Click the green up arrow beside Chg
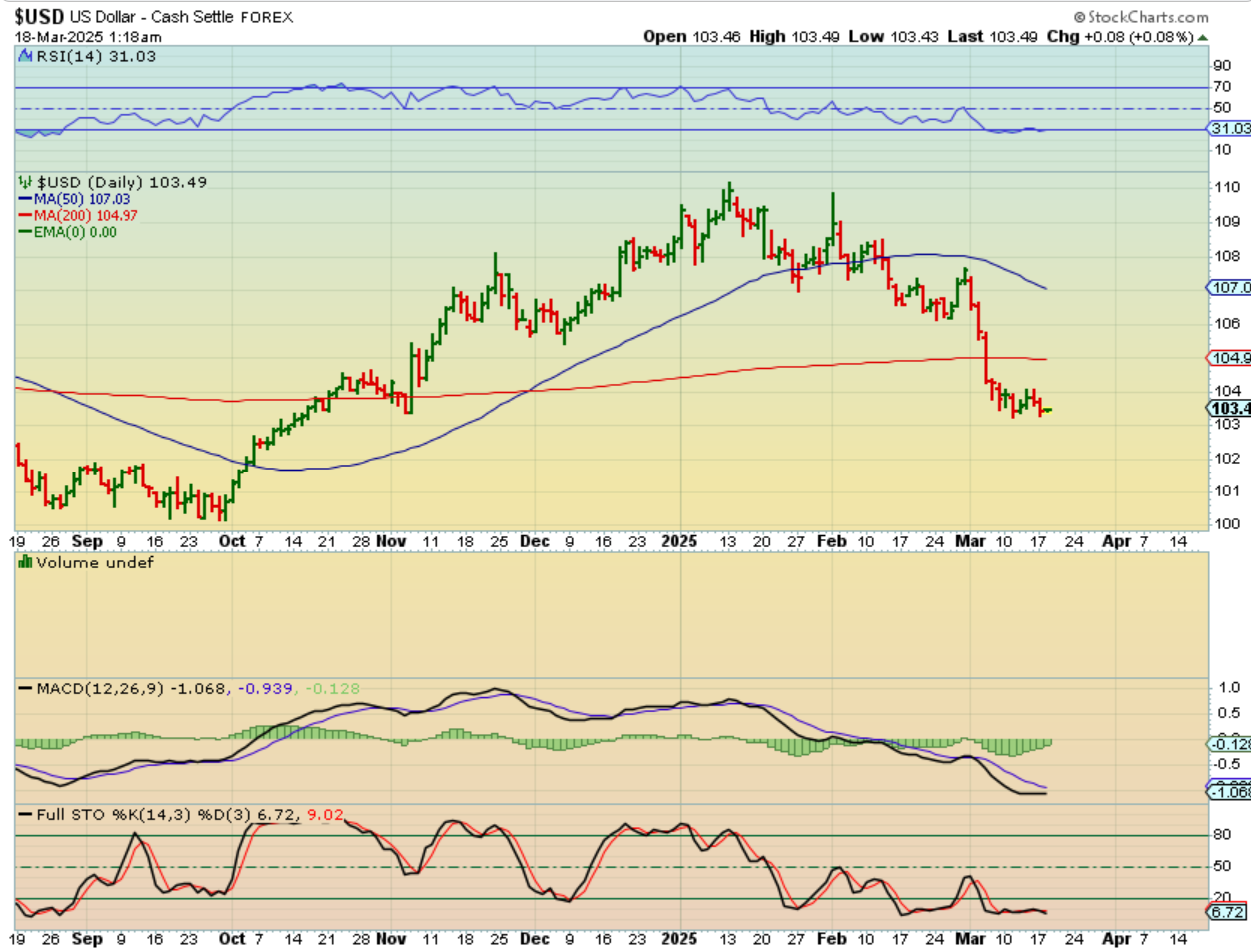 point(1202,37)
